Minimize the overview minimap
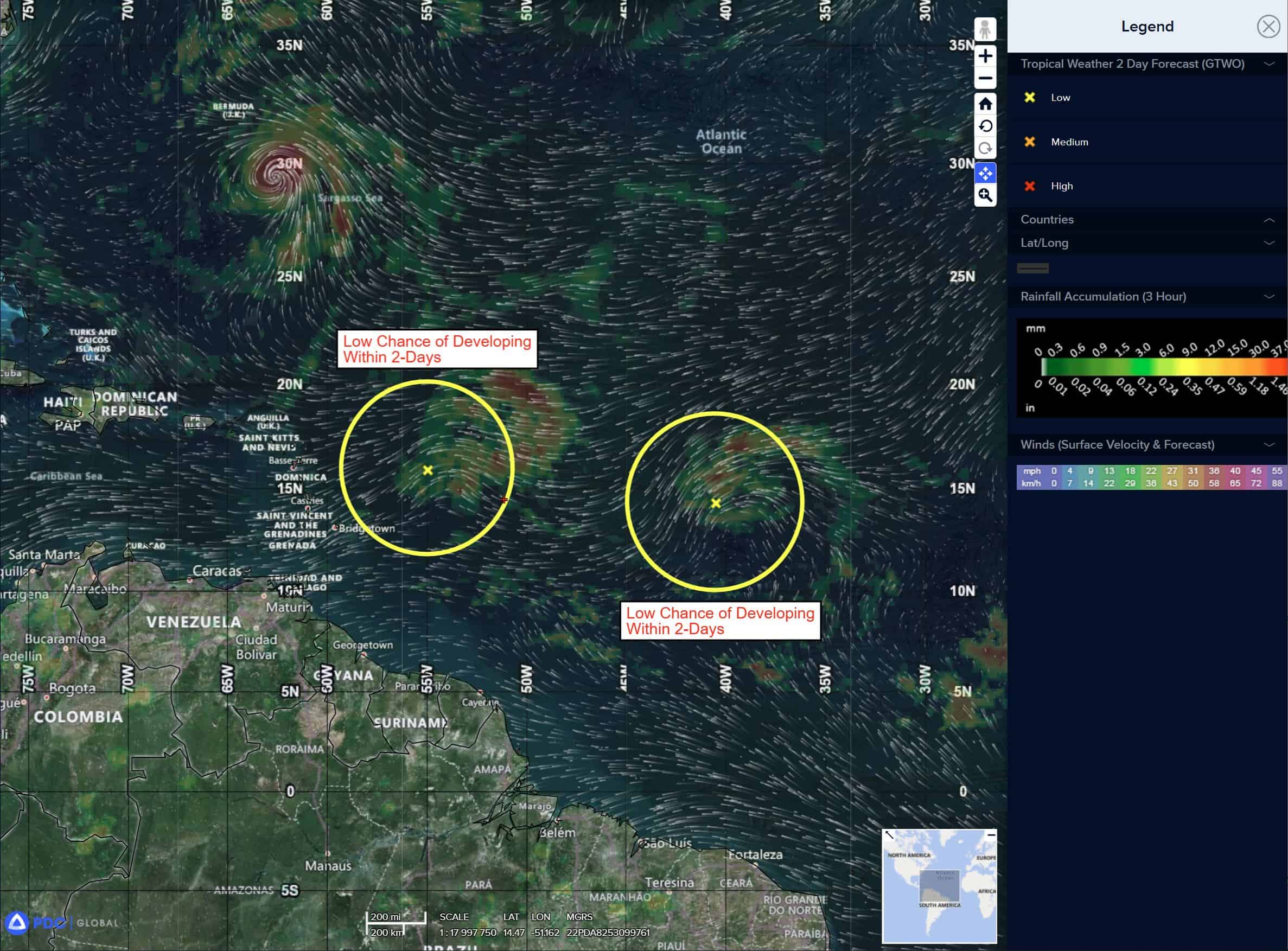The width and height of the screenshot is (1288, 951). [991, 835]
